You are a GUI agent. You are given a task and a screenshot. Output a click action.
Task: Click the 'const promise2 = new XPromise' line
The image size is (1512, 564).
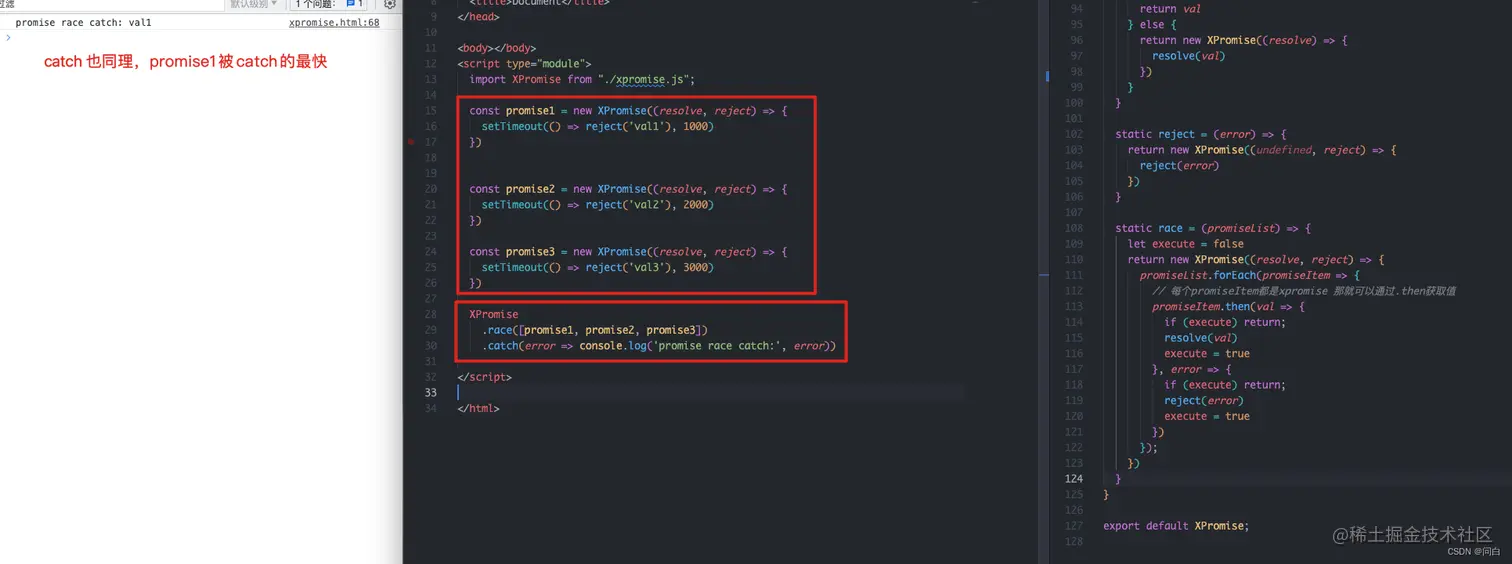click(x=628, y=189)
